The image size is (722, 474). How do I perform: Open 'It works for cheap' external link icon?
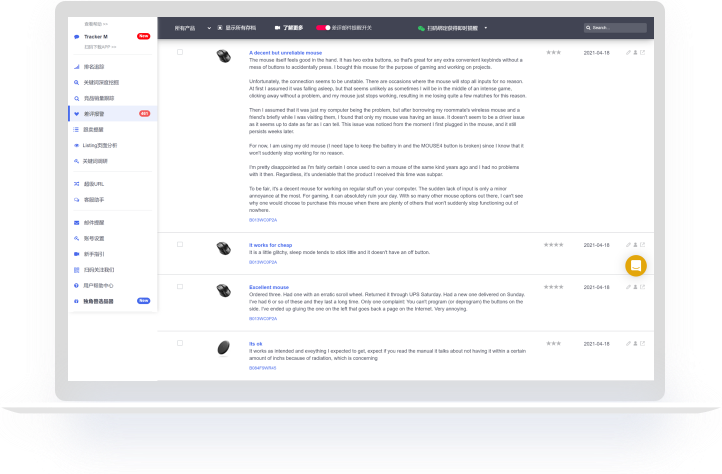642,245
